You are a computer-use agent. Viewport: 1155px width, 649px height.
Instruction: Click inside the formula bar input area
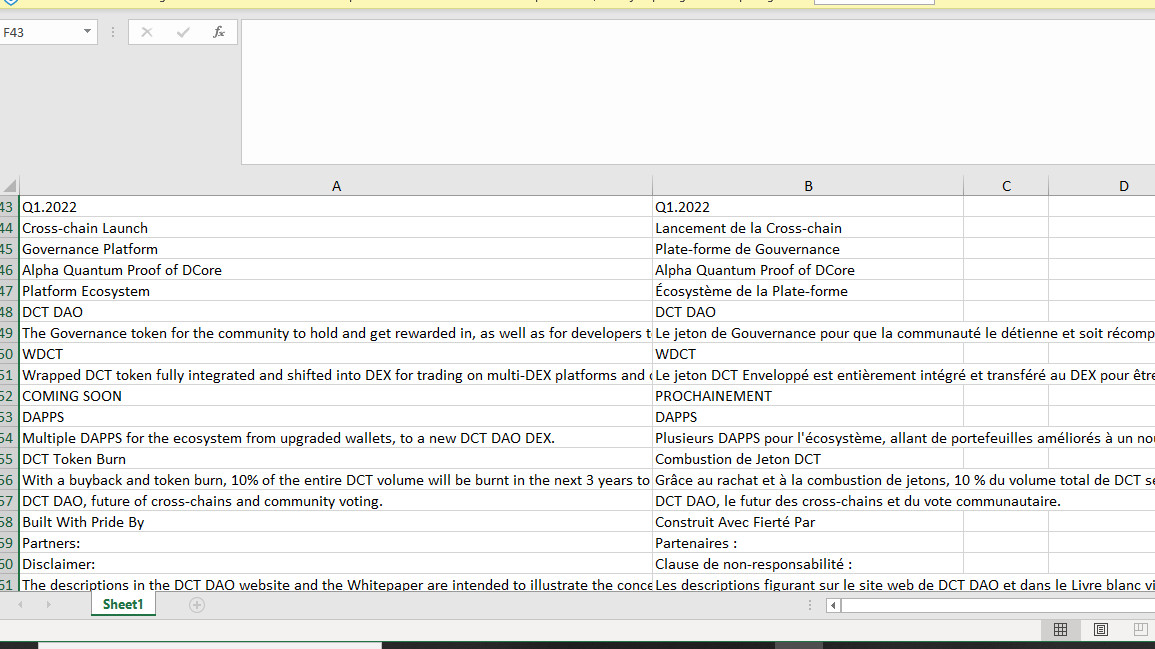[698, 91]
